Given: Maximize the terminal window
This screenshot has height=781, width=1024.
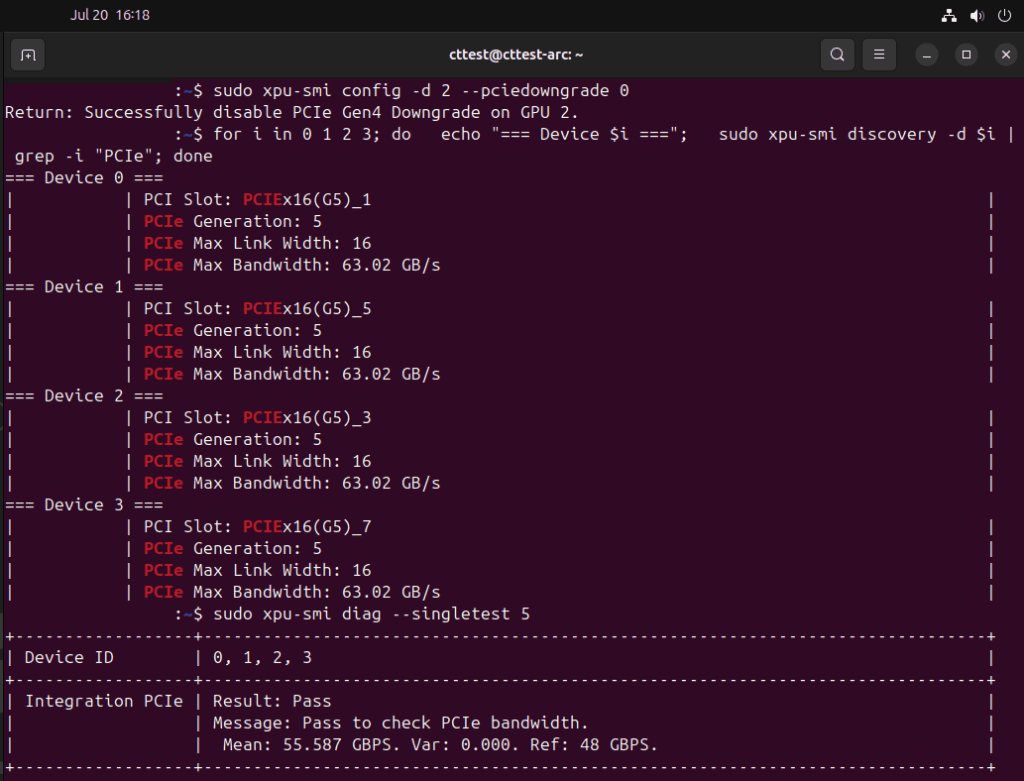Looking at the screenshot, I should 966,55.
